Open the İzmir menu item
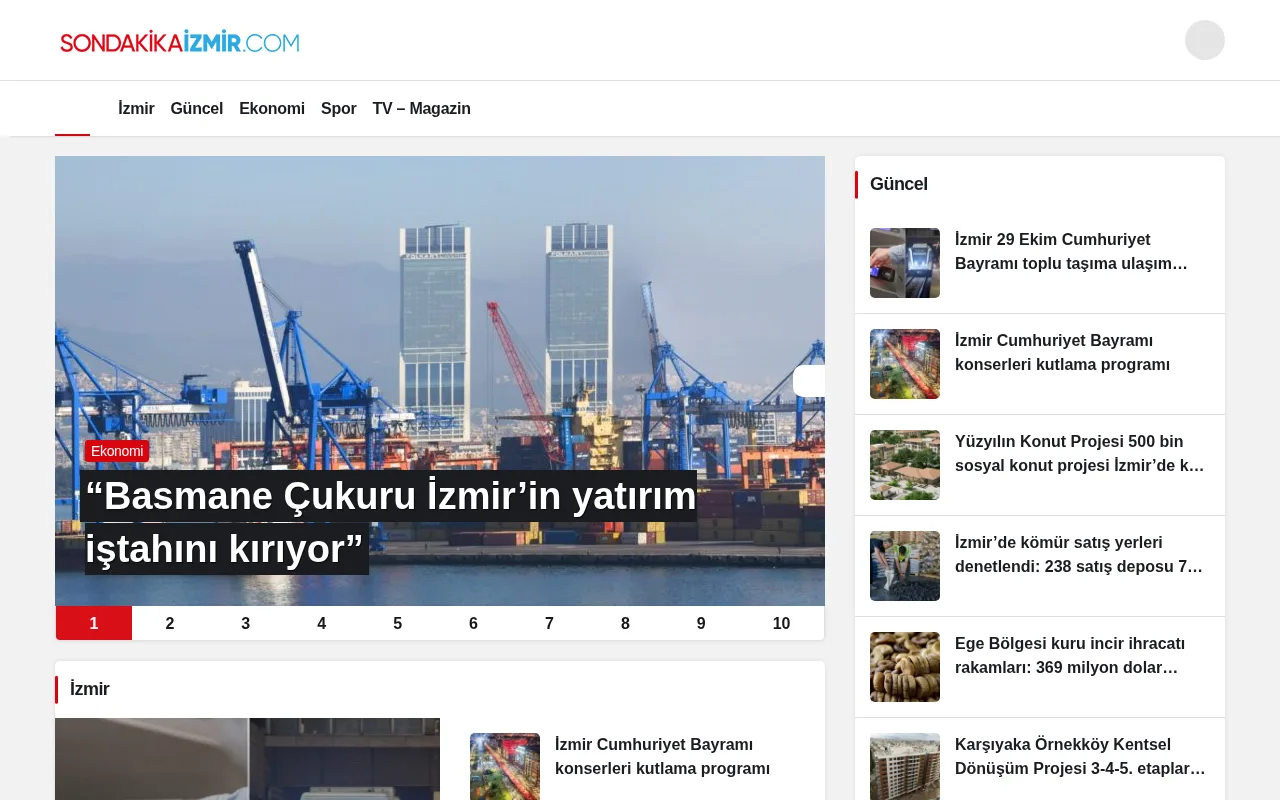 click(136, 108)
